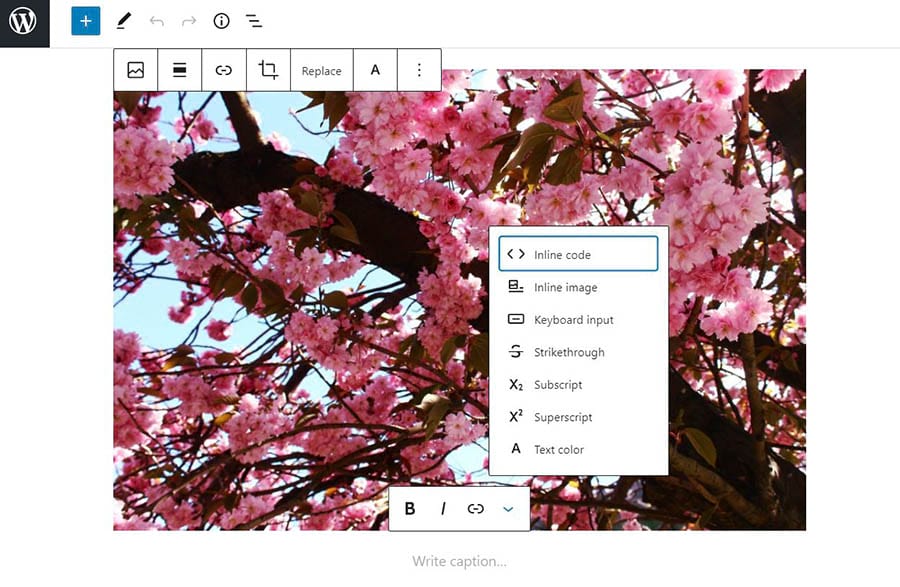
Task: Insert link from image block toolbar
Action: click(x=224, y=70)
